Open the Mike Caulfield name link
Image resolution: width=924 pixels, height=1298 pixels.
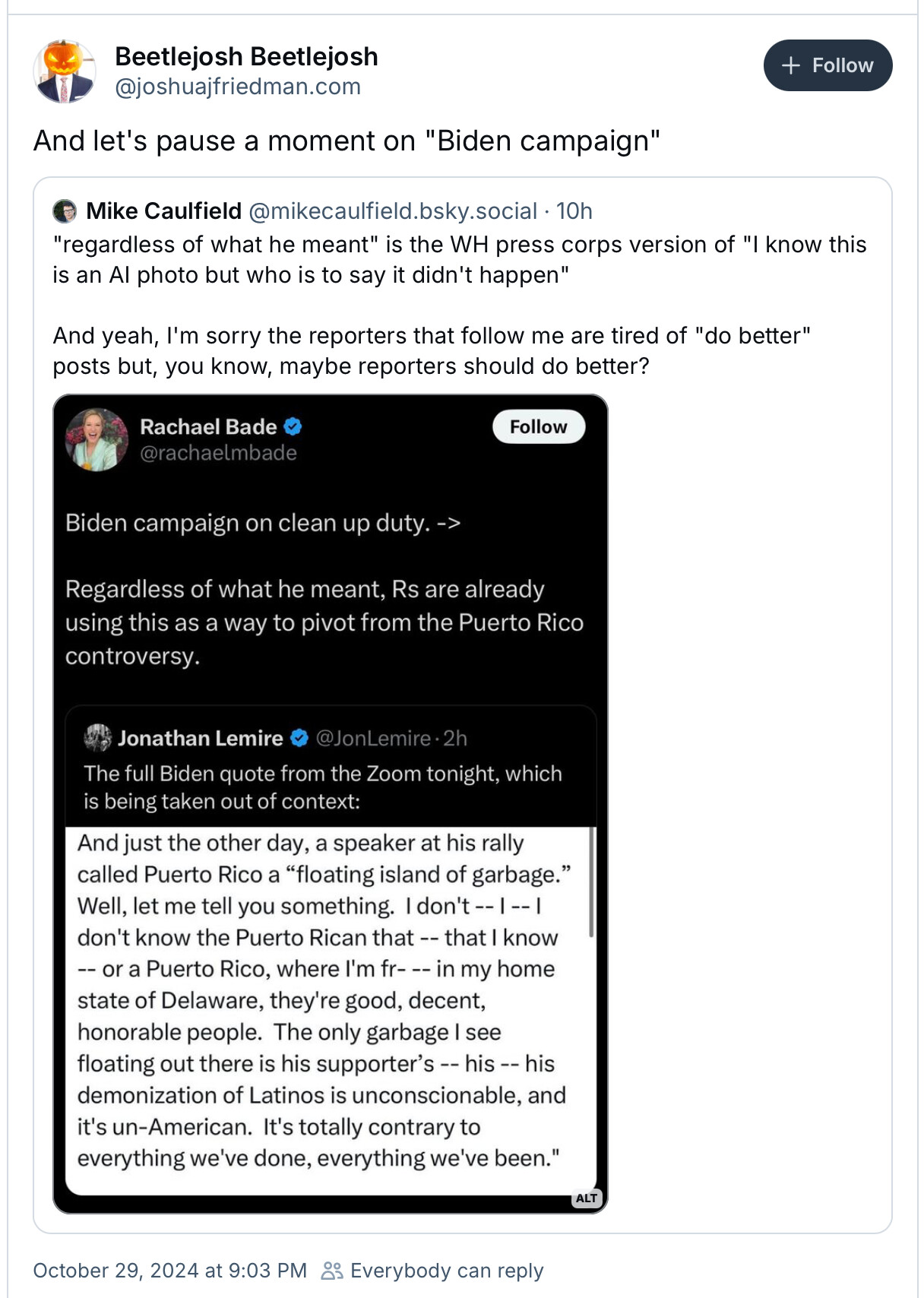tap(163, 211)
